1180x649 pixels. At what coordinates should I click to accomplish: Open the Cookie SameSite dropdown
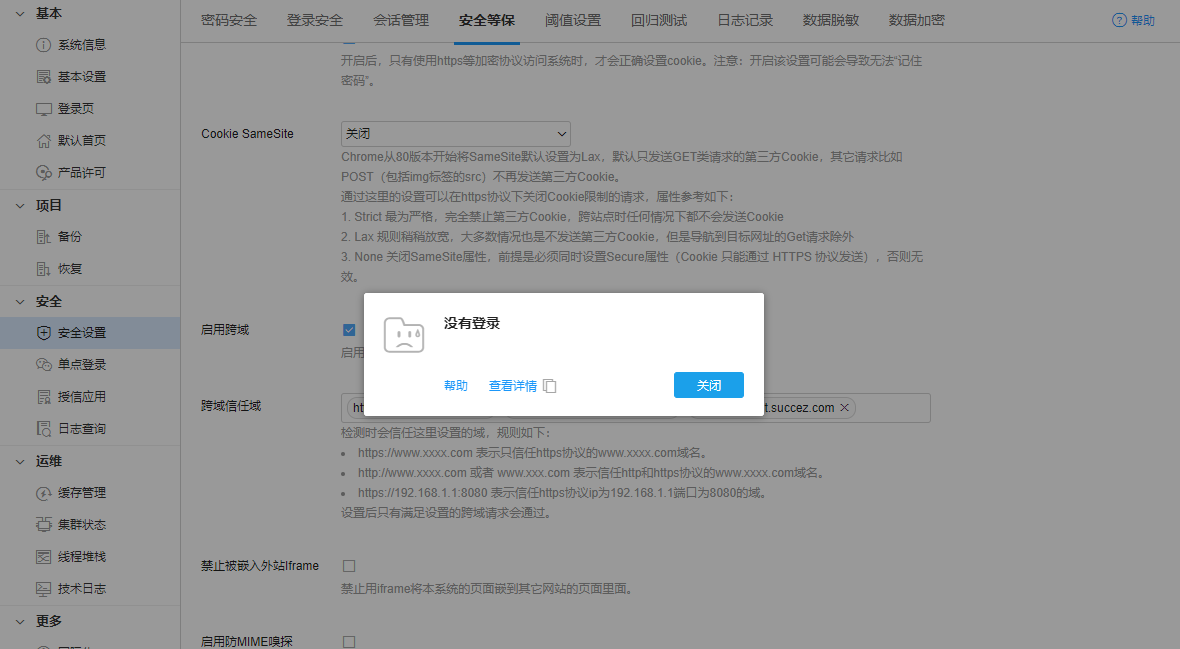(455, 133)
